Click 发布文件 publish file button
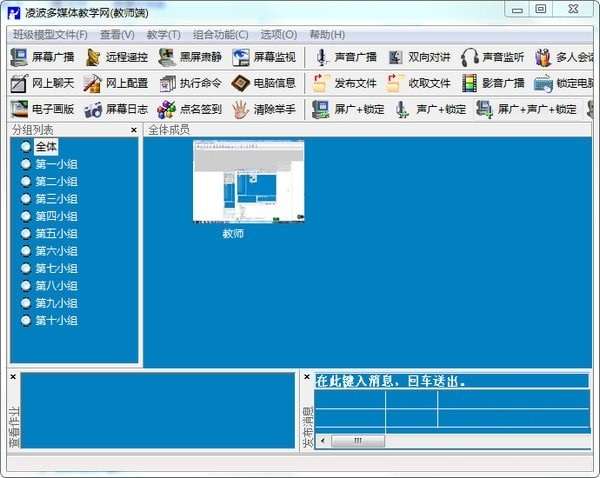The image size is (600, 478). coord(345,83)
